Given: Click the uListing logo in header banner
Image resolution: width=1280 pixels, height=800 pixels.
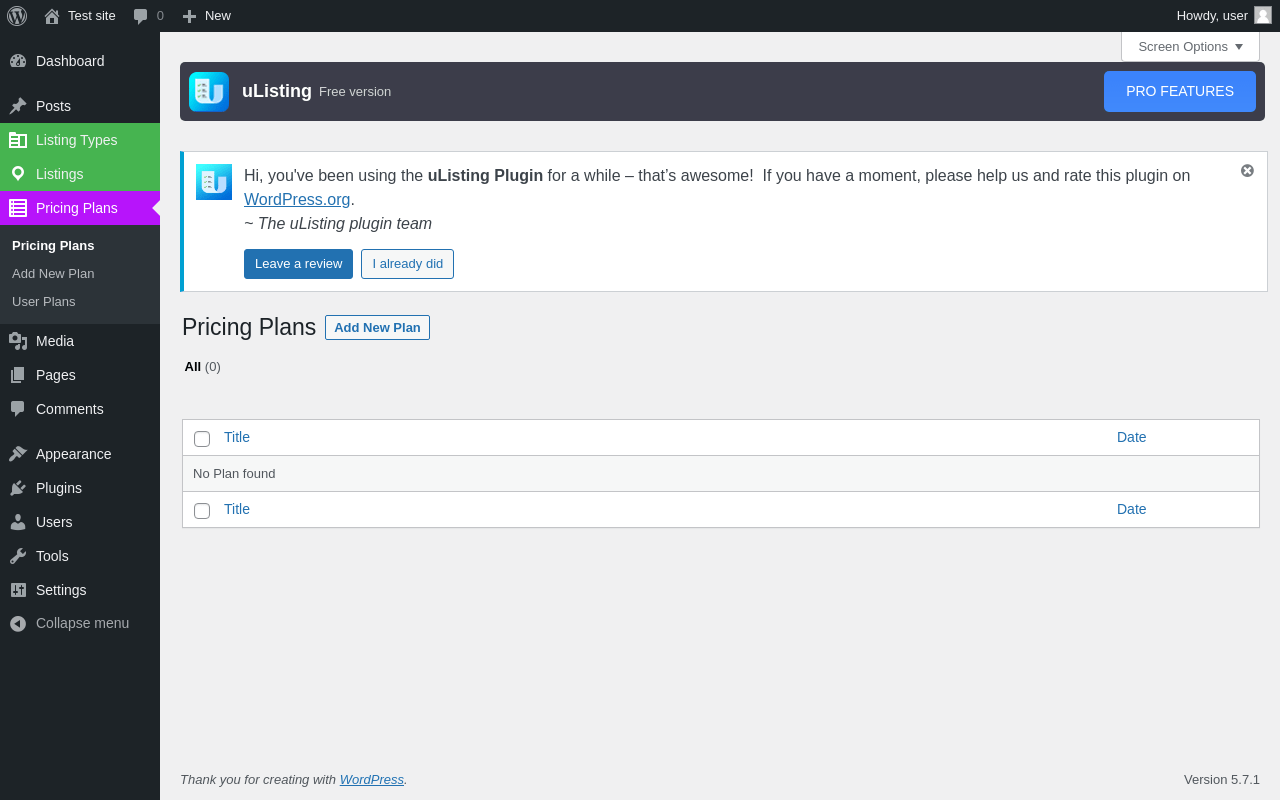Looking at the screenshot, I should (209, 92).
